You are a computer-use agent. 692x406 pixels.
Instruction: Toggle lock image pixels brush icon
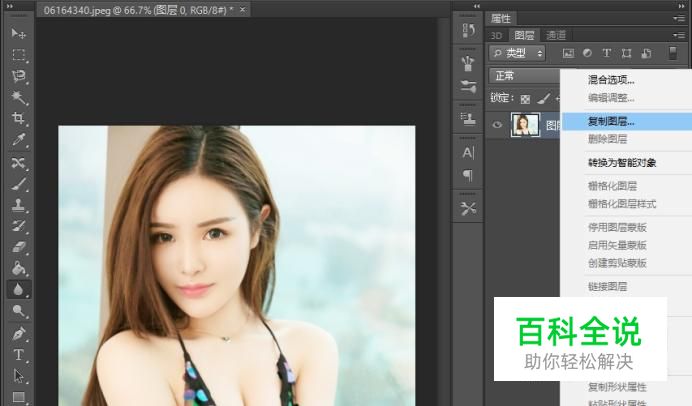(x=544, y=98)
